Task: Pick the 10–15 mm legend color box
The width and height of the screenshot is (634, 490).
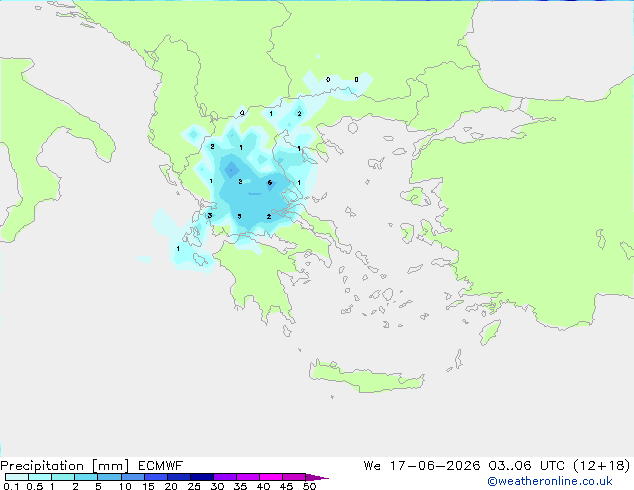Action: click(x=132, y=477)
